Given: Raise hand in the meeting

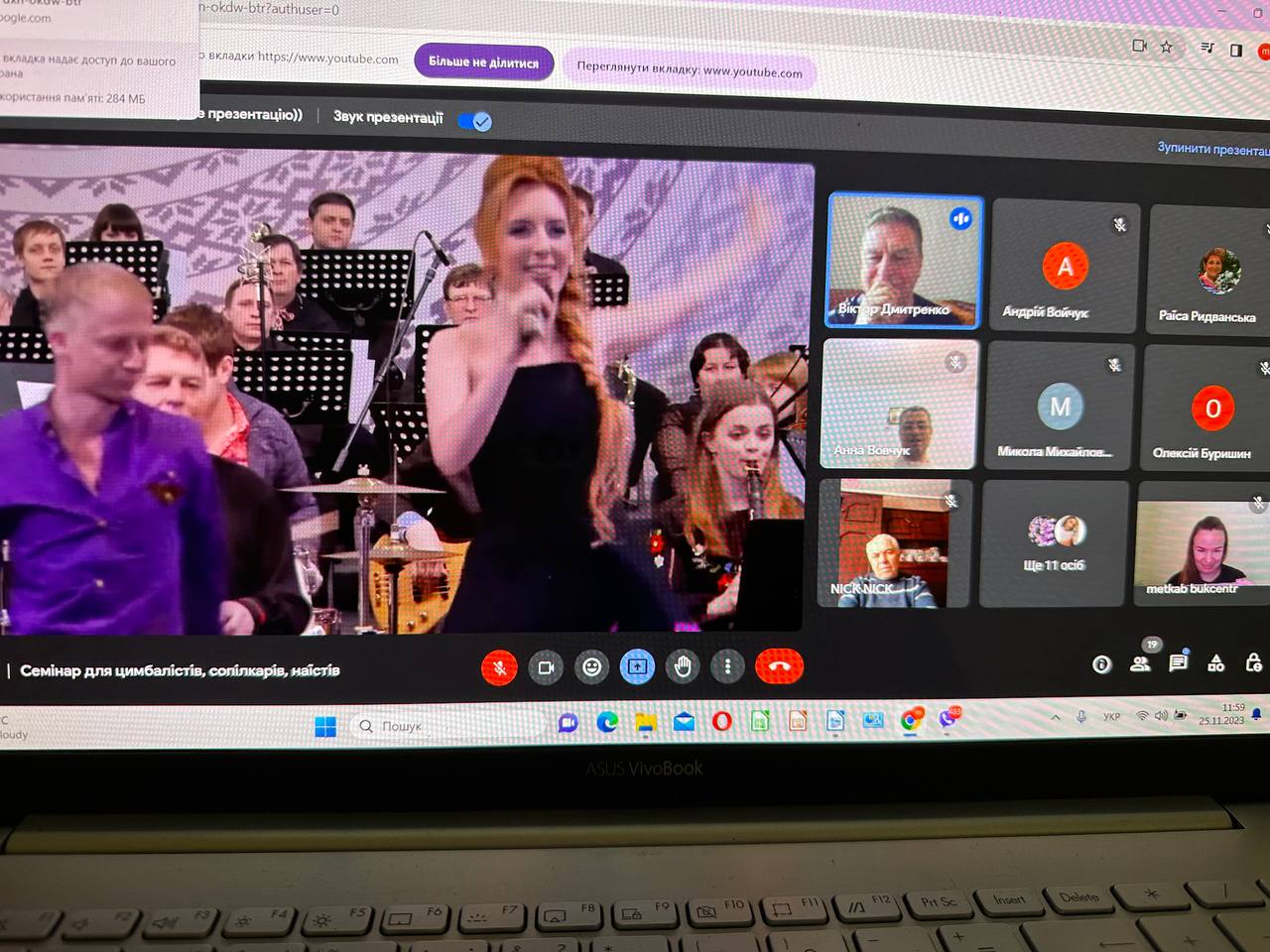Looking at the screenshot, I should point(683,667).
